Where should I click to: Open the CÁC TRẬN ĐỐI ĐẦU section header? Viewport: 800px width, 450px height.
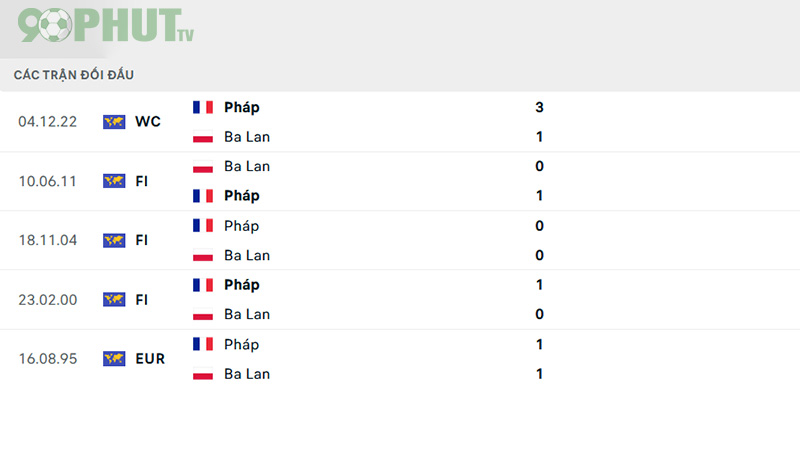pyautogui.click(x=73, y=75)
